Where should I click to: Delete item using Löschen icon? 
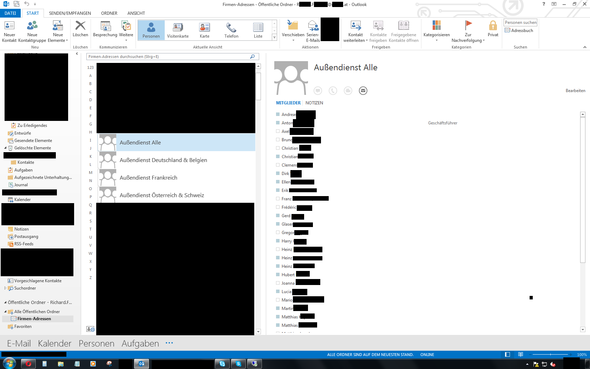[80, 26]
